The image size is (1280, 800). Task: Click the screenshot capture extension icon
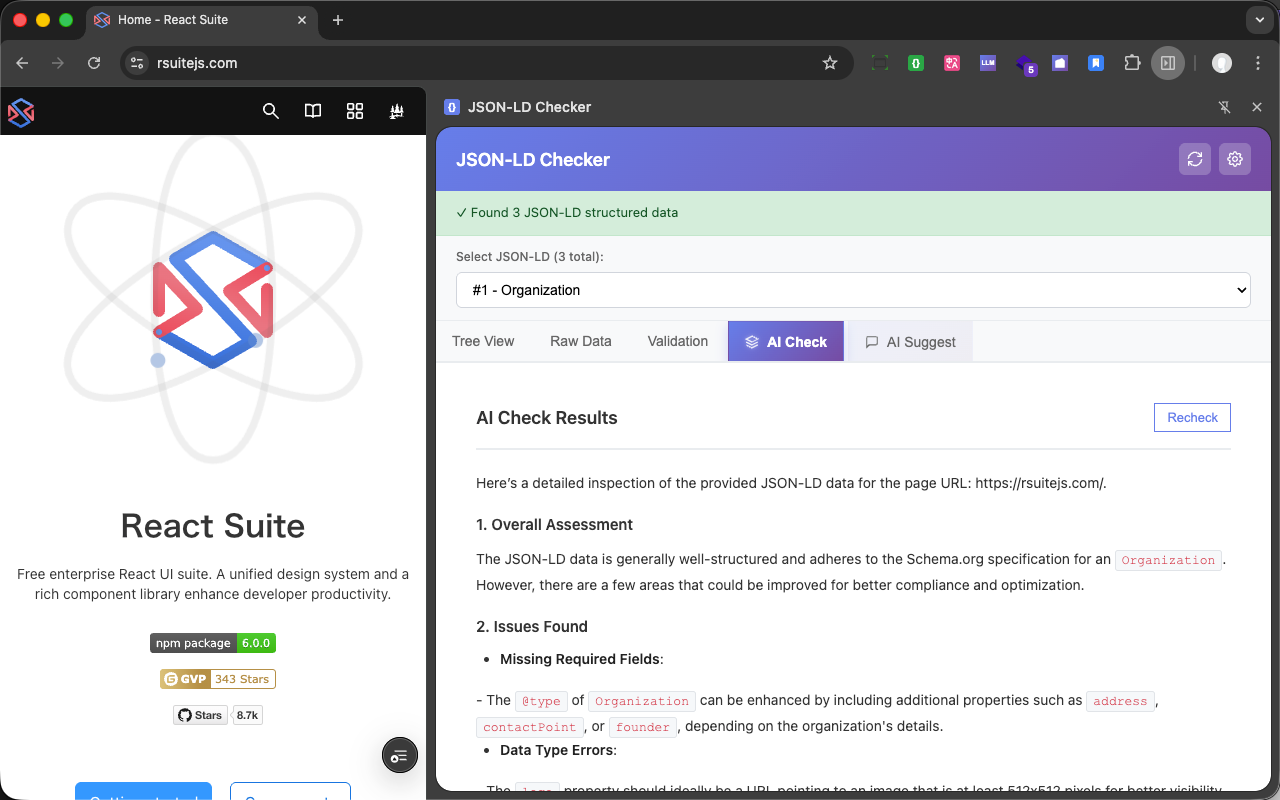click(x=880, y=63)
